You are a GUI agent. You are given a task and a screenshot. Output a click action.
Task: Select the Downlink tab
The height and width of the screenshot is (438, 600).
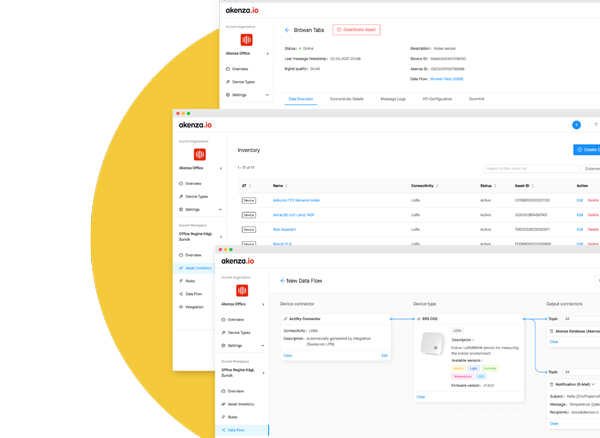click(x=476, y=99)
